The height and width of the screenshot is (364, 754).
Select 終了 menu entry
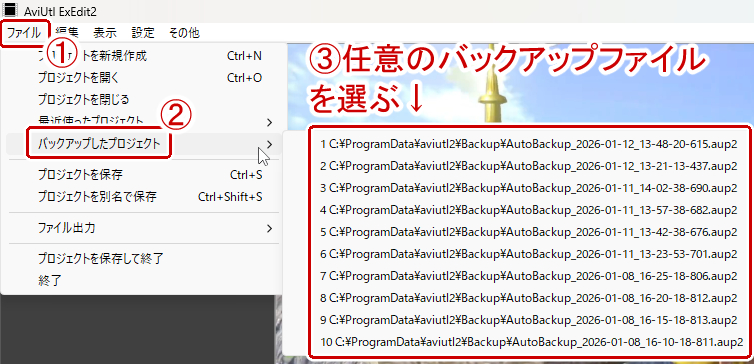point(143,281)
